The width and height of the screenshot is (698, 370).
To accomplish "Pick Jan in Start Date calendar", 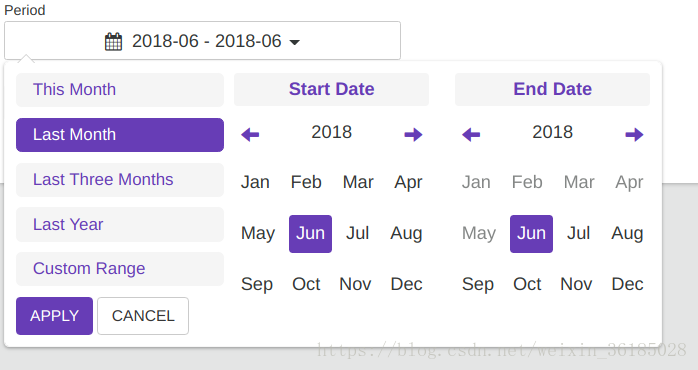I will click(x=255, y=182).
